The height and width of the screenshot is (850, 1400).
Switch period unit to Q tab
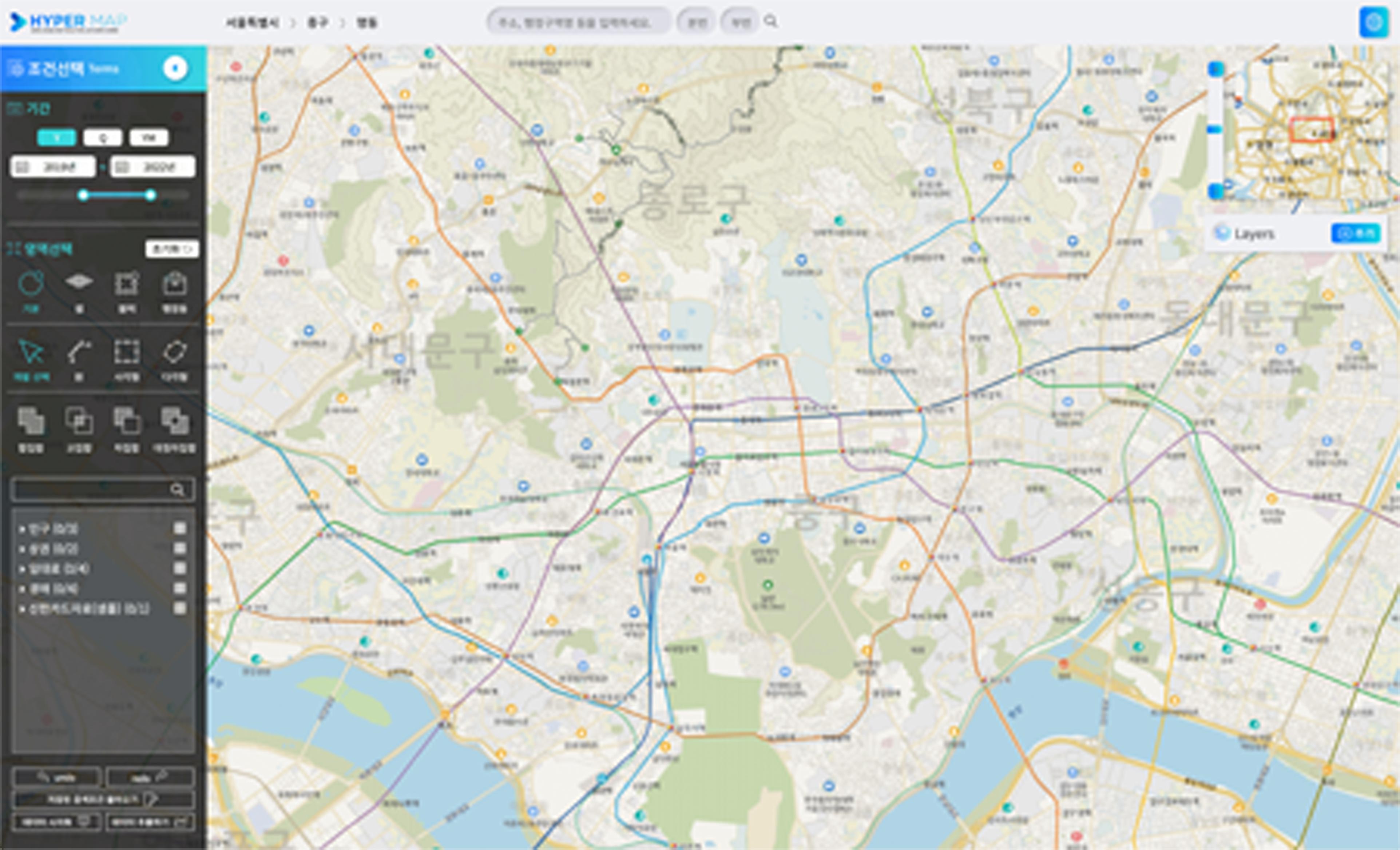pos(102,137)
